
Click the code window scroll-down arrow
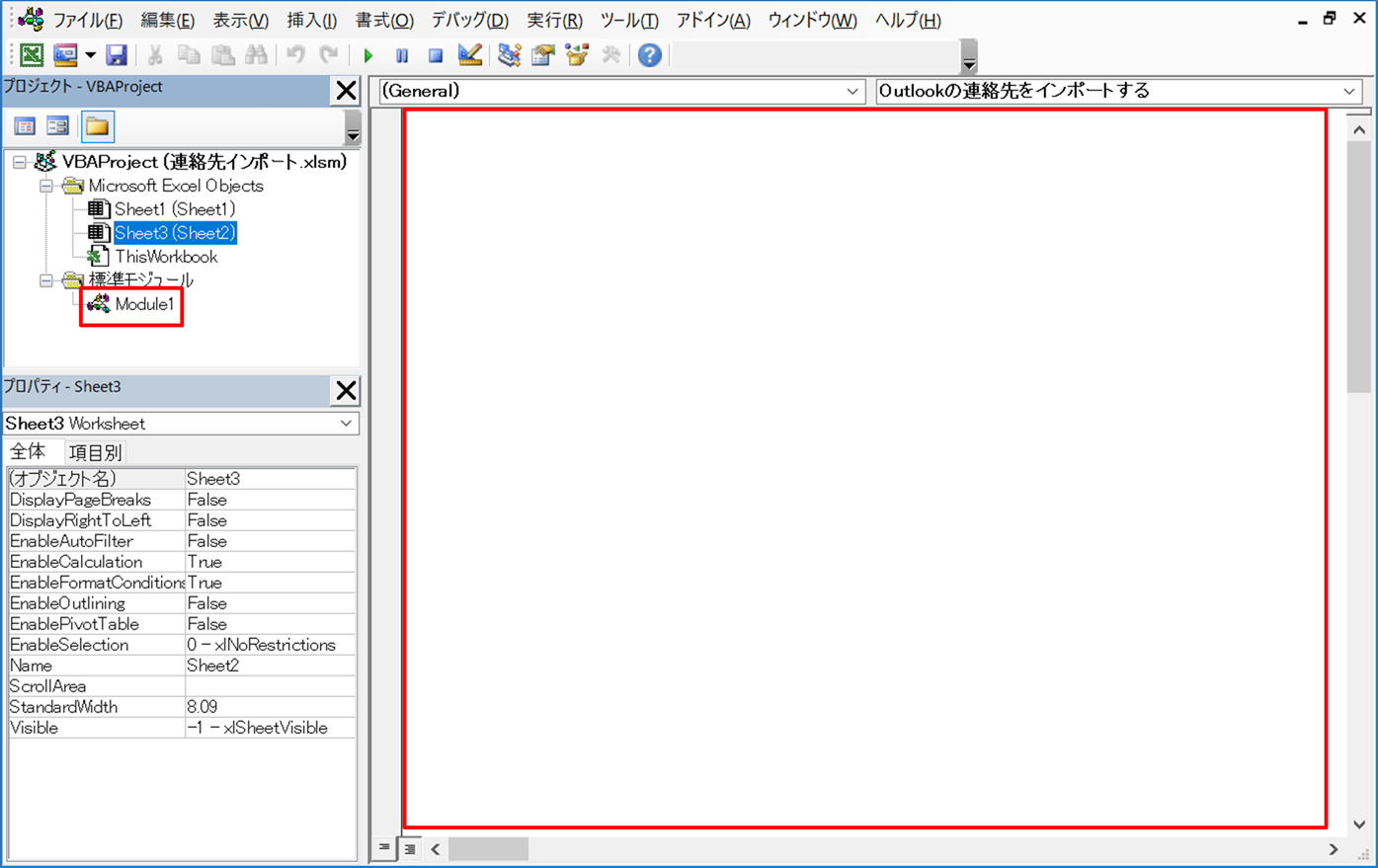pyautogui.click(x=1359, y=825)
